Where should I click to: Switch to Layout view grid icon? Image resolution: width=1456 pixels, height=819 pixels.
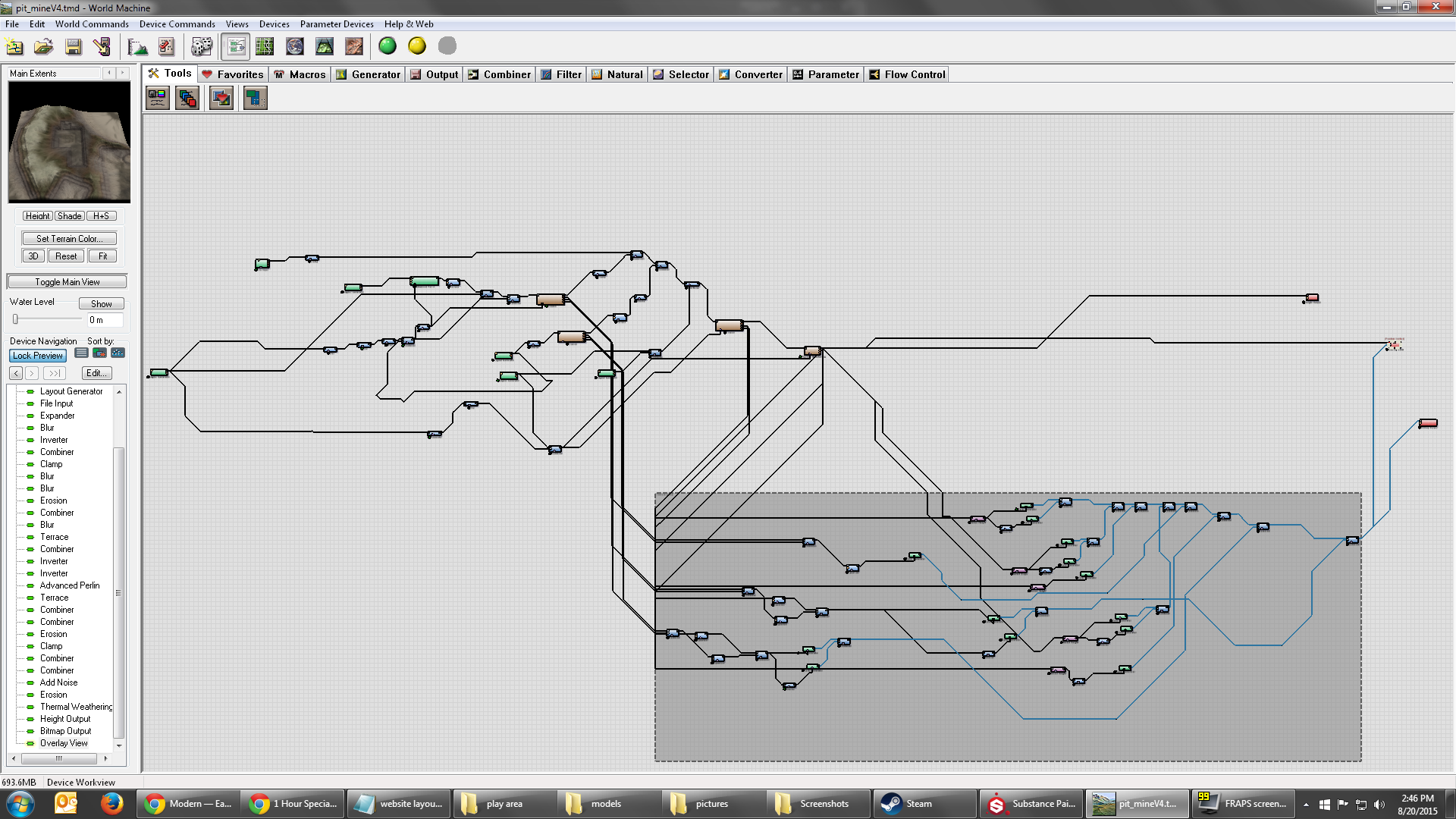click(x=265, y=47)
